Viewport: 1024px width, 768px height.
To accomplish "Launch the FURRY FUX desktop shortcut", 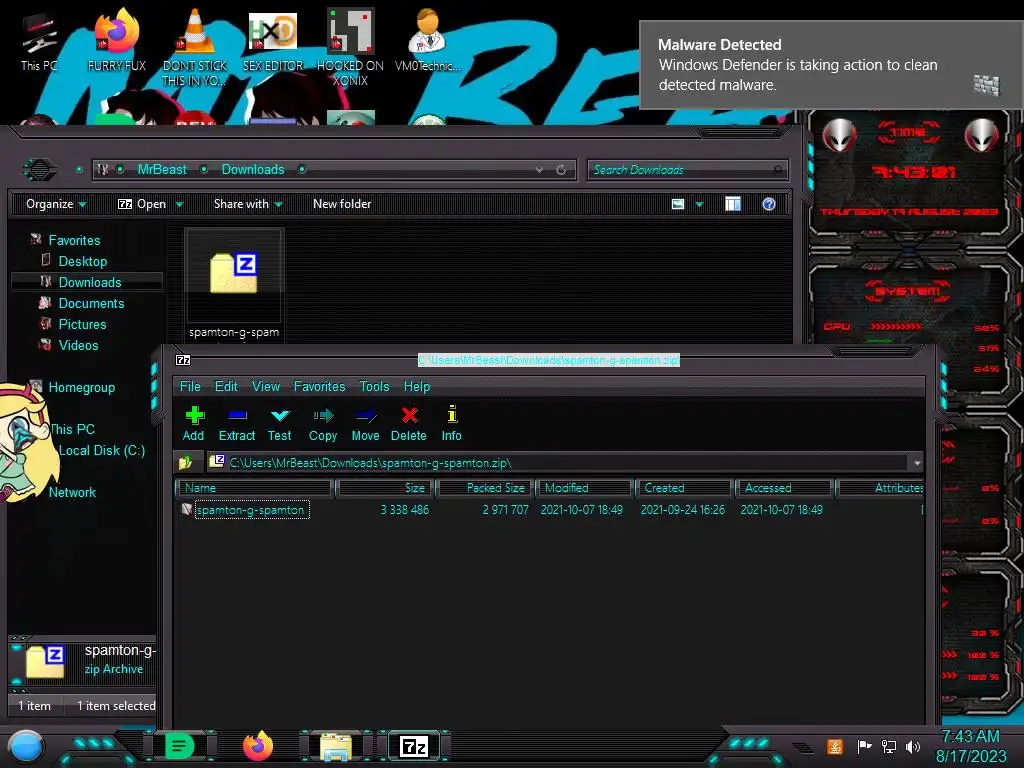I will coord(116,40).
